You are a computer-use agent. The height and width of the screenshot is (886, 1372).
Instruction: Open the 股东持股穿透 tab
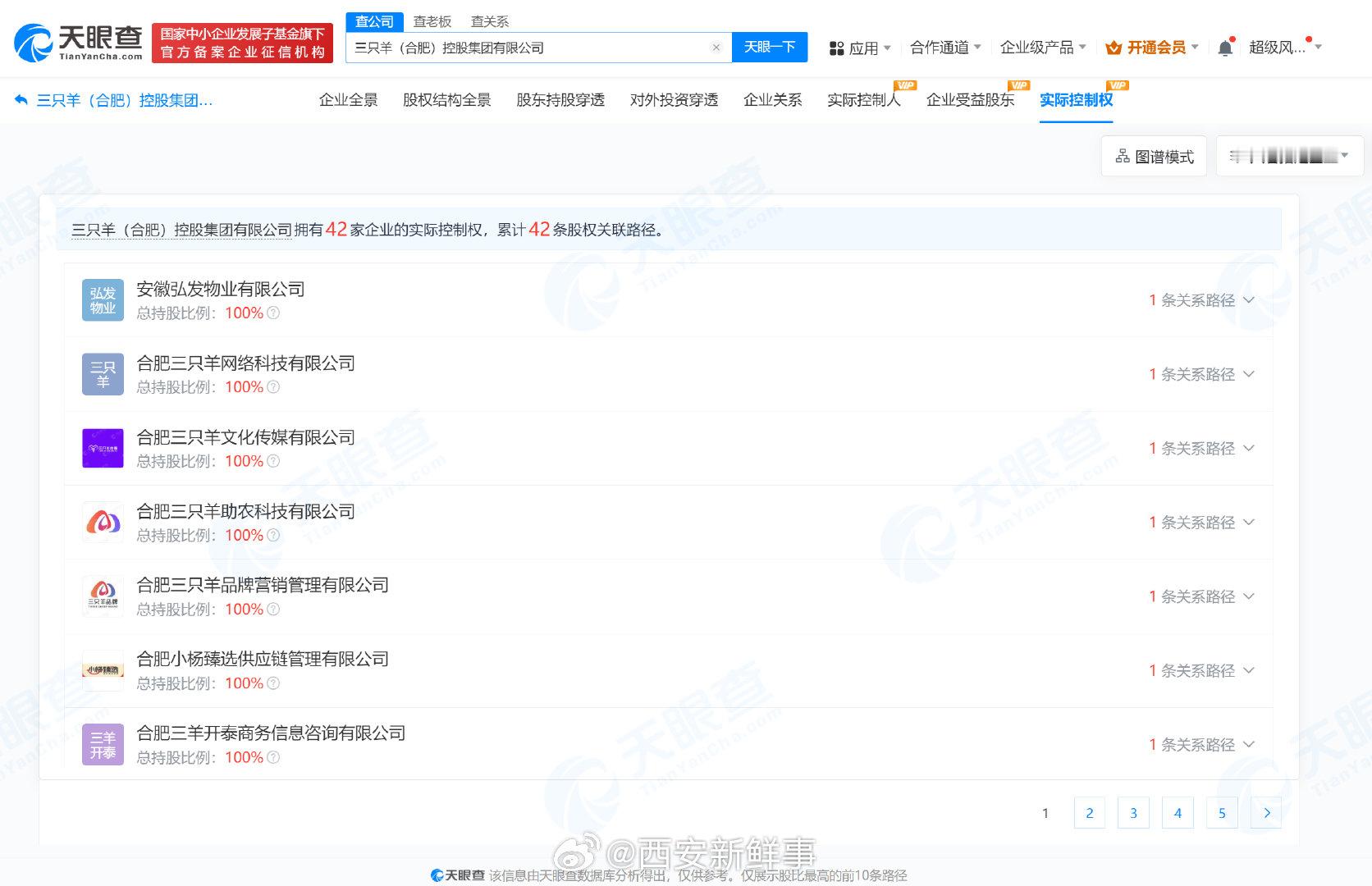click(x=560, y=100)
